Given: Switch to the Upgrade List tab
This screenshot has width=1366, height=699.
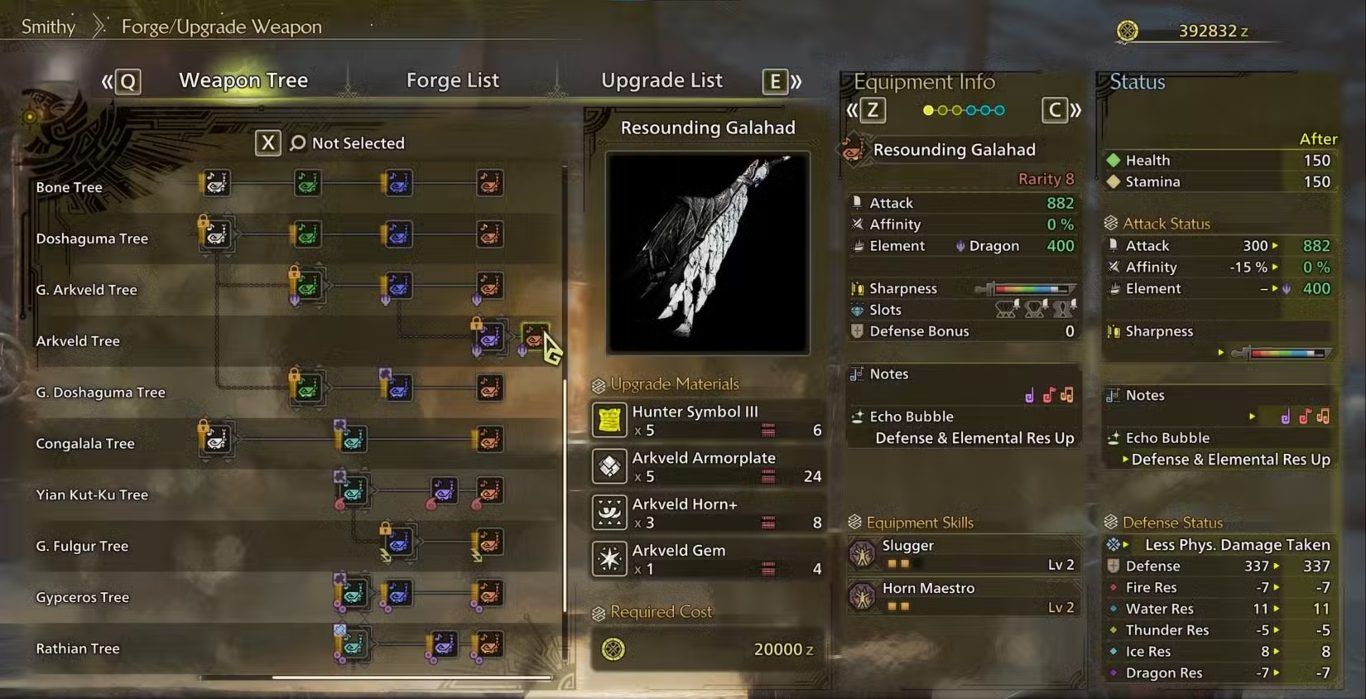Looking at the screenshot, I should tap(662, 80).
